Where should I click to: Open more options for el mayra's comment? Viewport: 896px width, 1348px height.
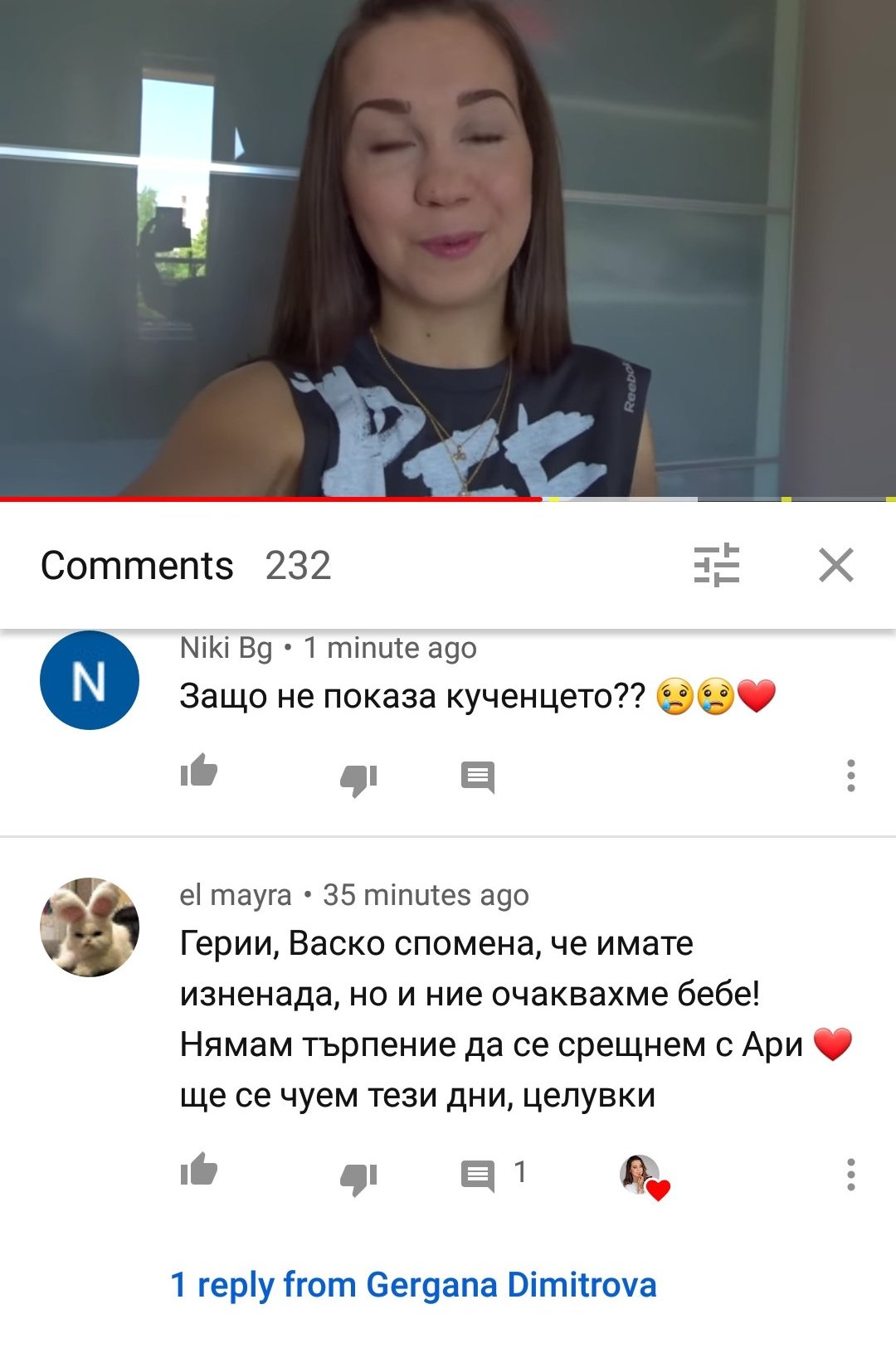point(850,1175)
